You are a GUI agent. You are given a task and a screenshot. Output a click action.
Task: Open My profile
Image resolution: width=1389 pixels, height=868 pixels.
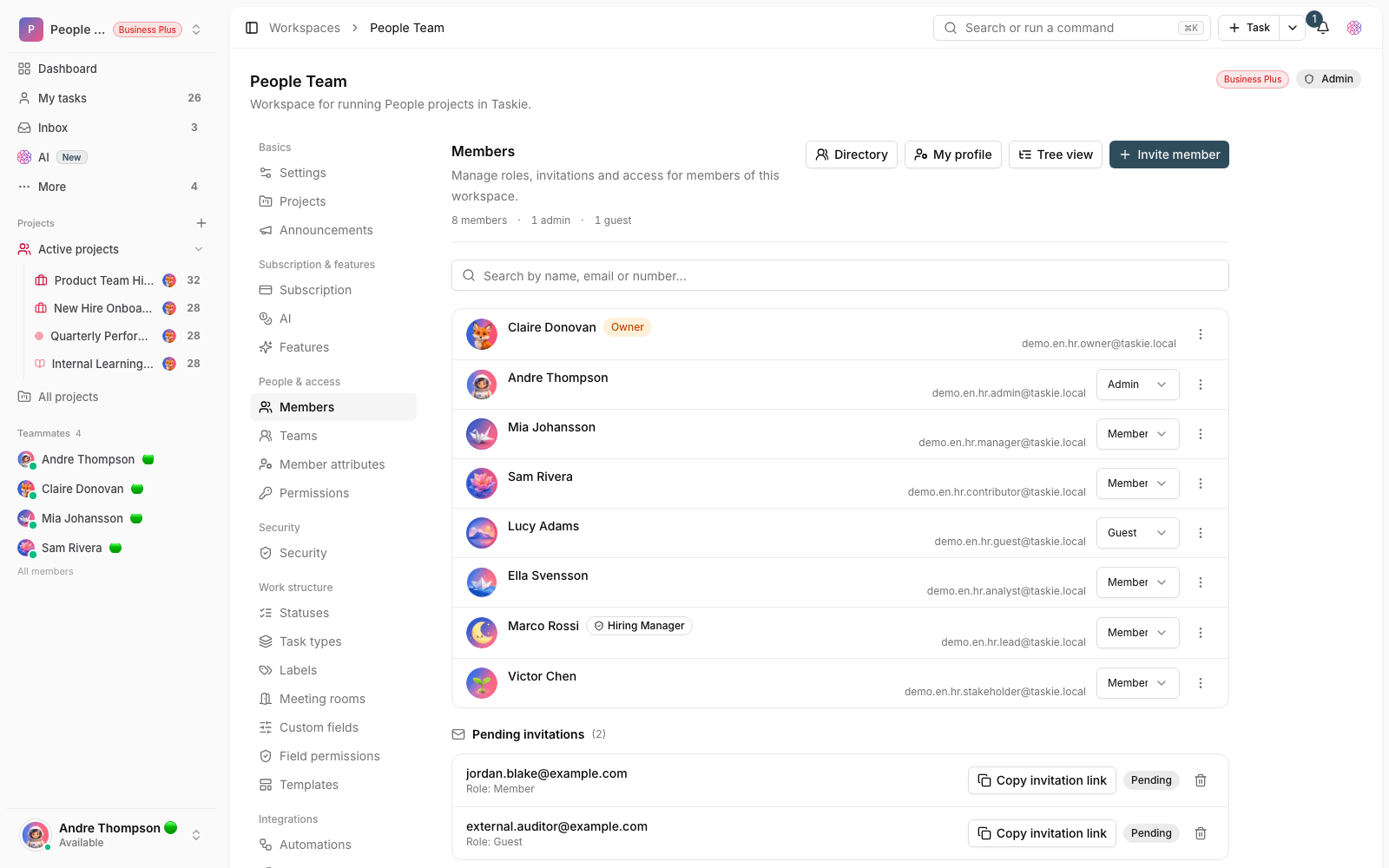click(953, 155)
